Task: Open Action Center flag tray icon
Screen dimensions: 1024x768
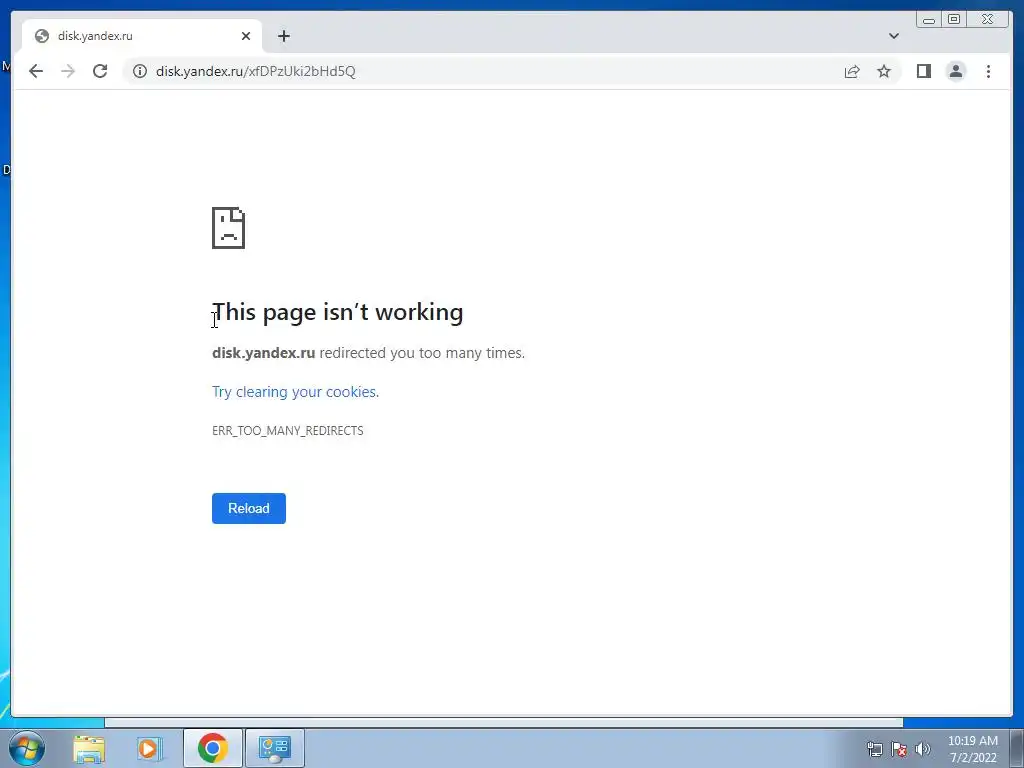Action: (899, 749)
